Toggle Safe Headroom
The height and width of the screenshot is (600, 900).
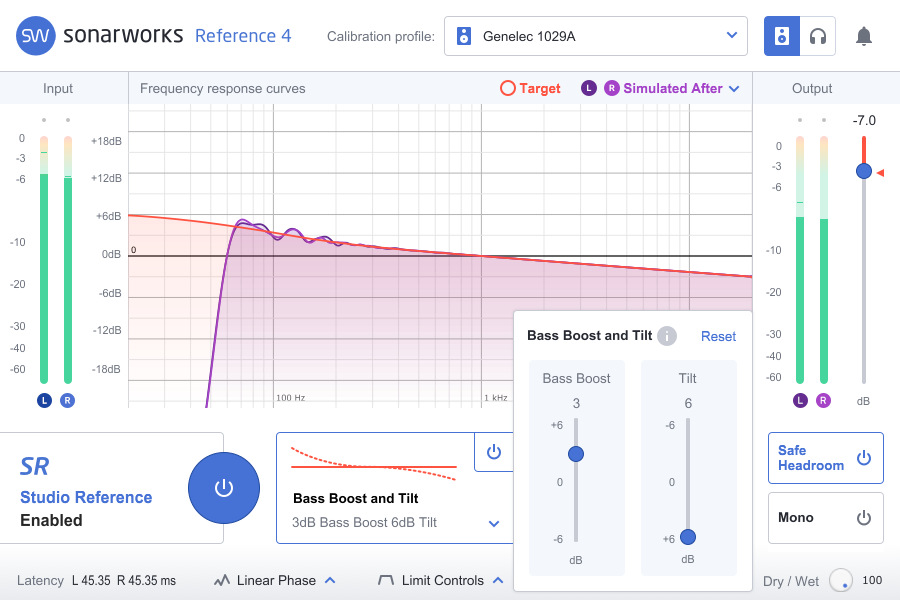coord(825,458)
